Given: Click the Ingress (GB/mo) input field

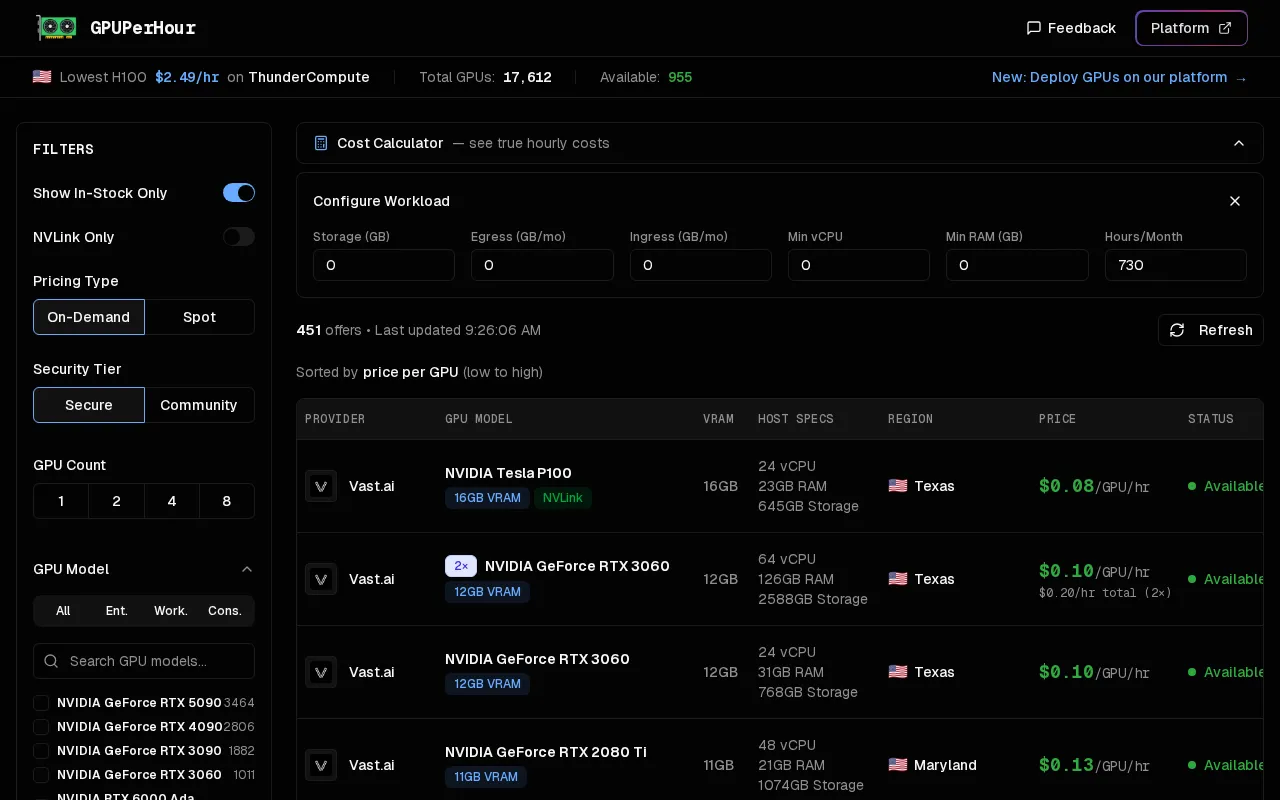Looking at the screenshot, I should (701, 265).
